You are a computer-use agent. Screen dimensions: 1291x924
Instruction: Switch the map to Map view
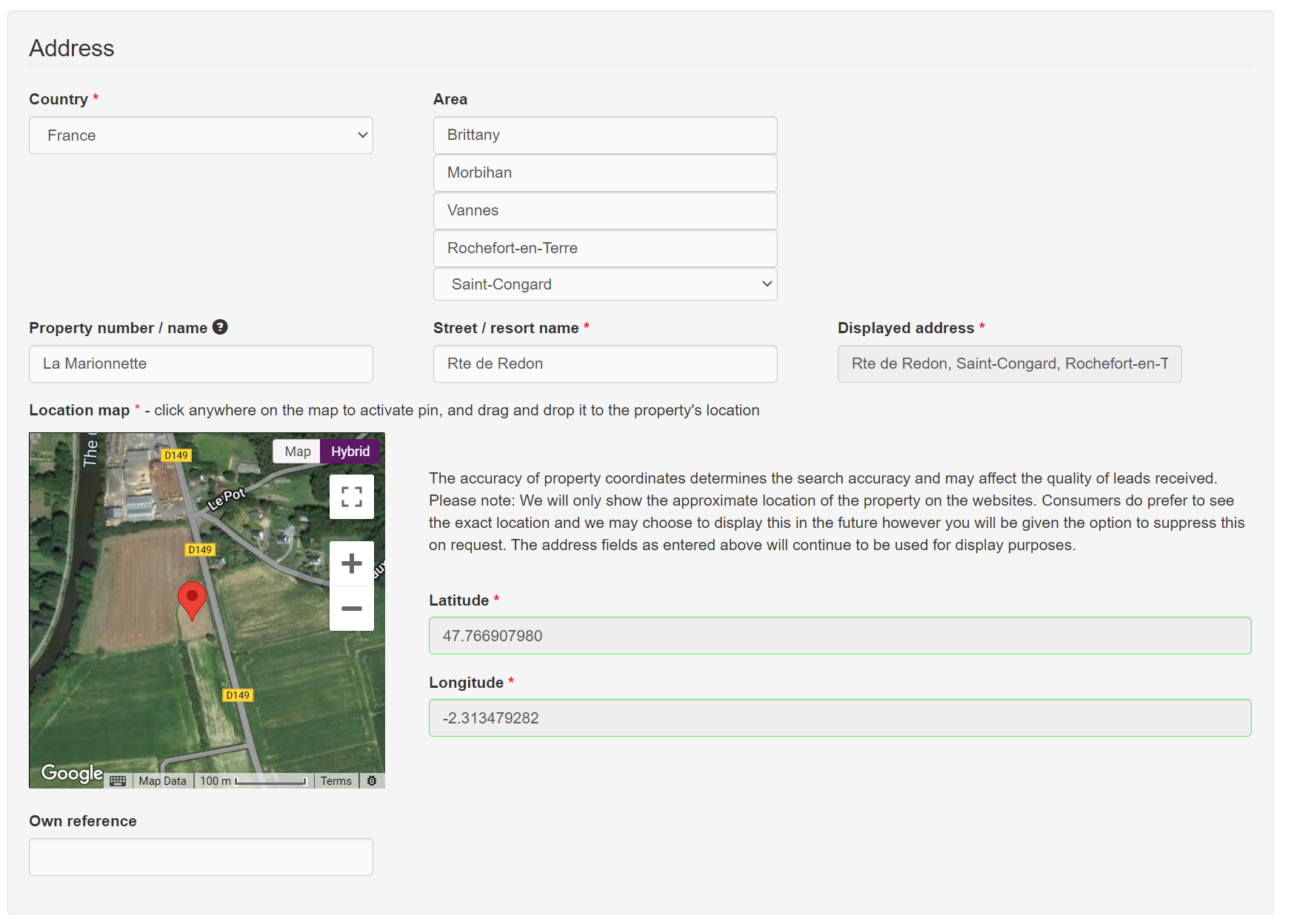(297, 452)
